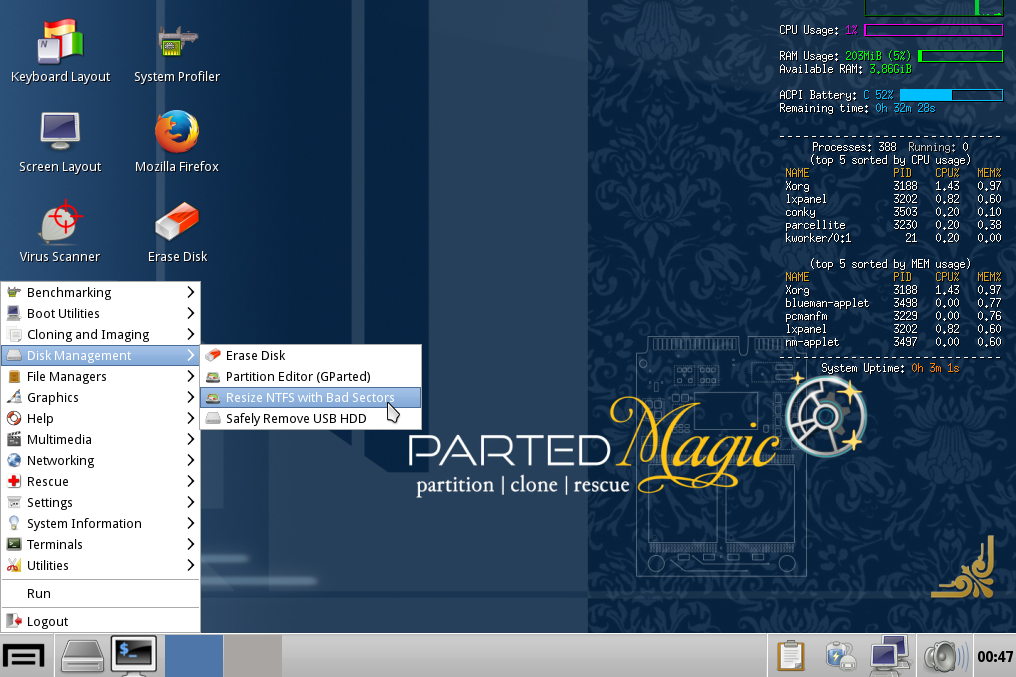Click the battery charging icon in the tray
Image resolution: width=1016 pixels, height=677 pixels.
pos(840,655)
